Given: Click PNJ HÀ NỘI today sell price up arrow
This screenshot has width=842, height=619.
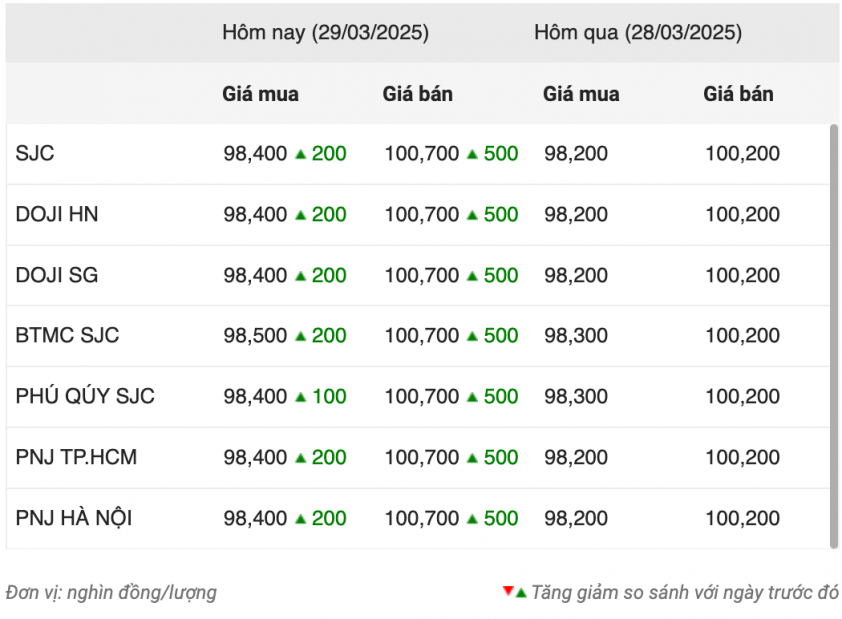Looking at the screenshot, I should click(x=473, y=519).
